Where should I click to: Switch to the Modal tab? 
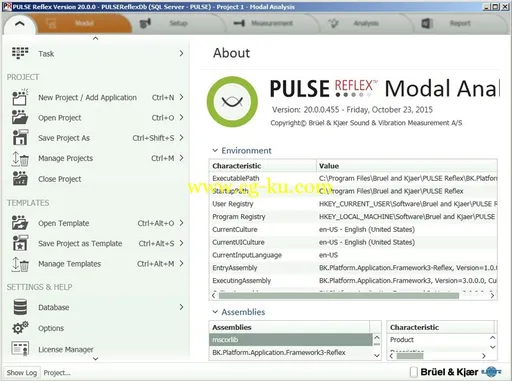[x=84, y=23]
